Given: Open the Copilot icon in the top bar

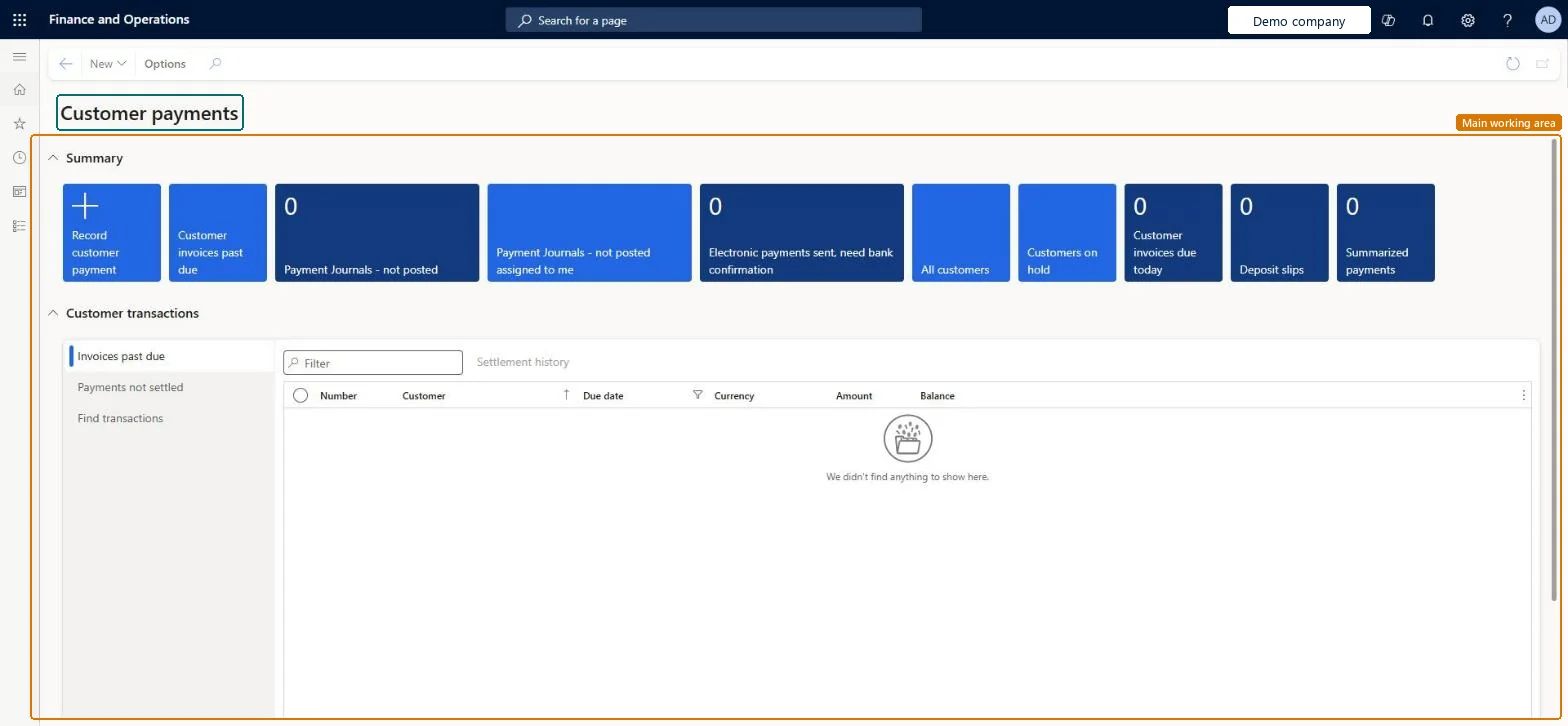Looking at the screenshot, I should (x=1388, y=20).
